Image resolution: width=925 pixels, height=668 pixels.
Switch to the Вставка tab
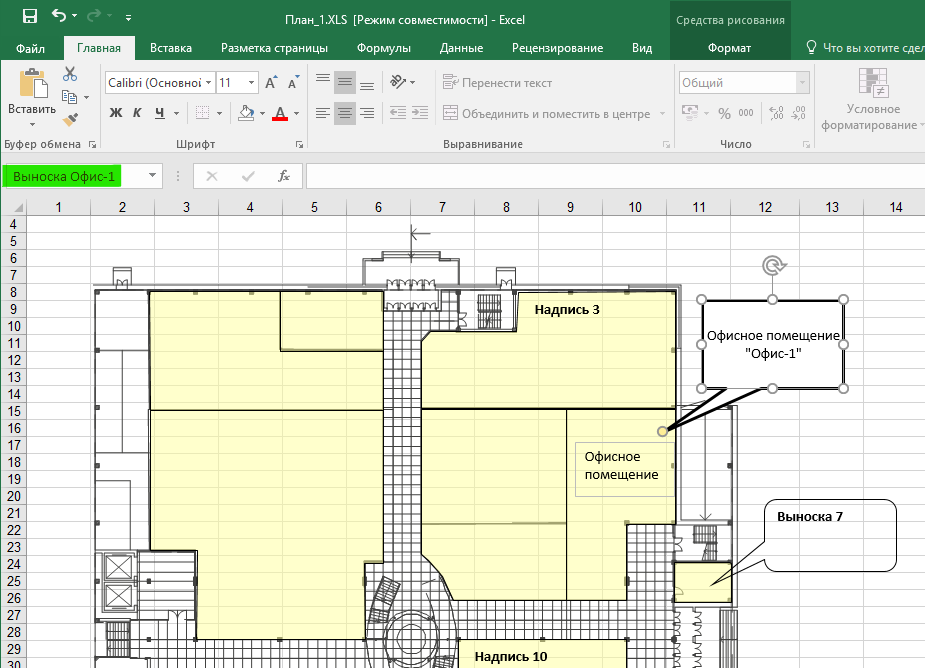click(x=171, y=48)
